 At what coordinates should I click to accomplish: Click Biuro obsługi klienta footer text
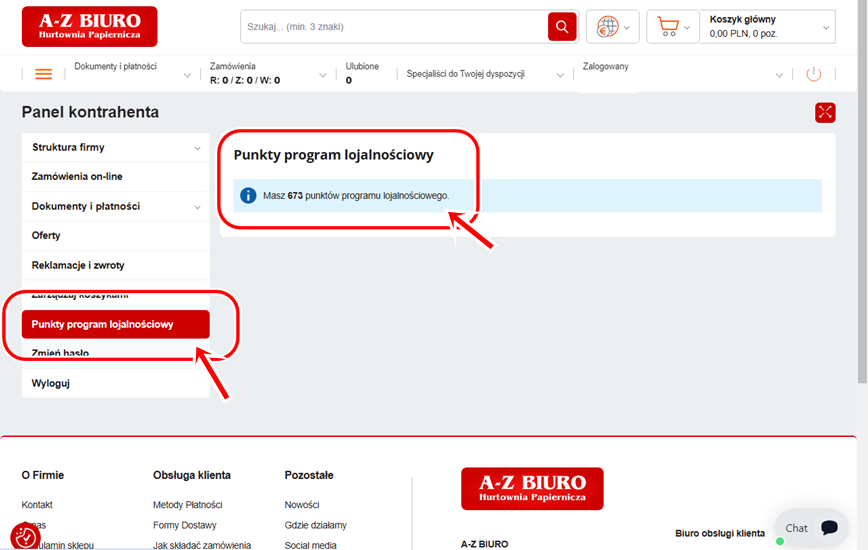[720, 533]
